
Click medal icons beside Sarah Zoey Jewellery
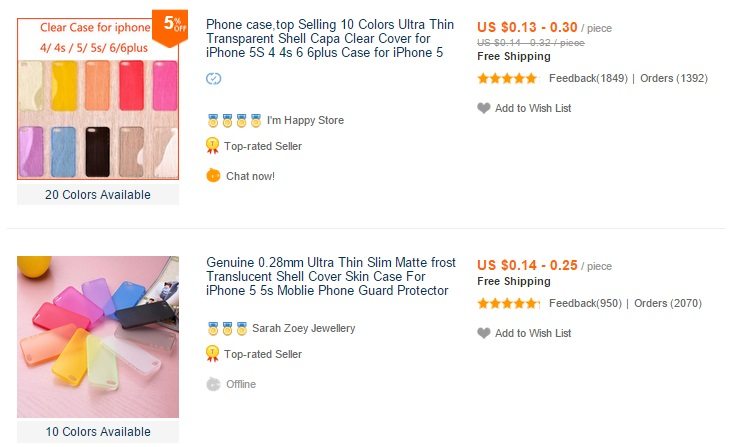[x=227, y=328]
